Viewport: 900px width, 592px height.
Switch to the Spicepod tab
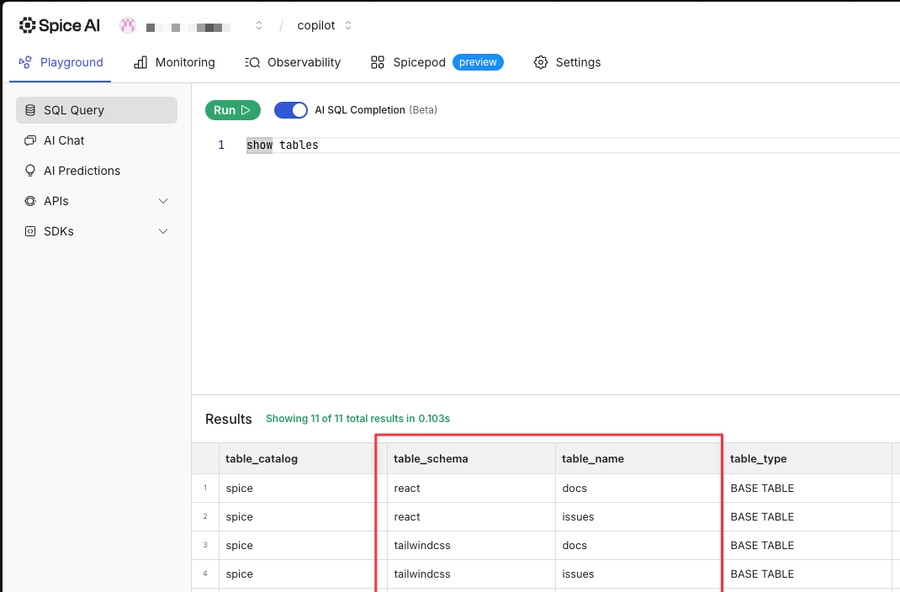tap(418, 62)
